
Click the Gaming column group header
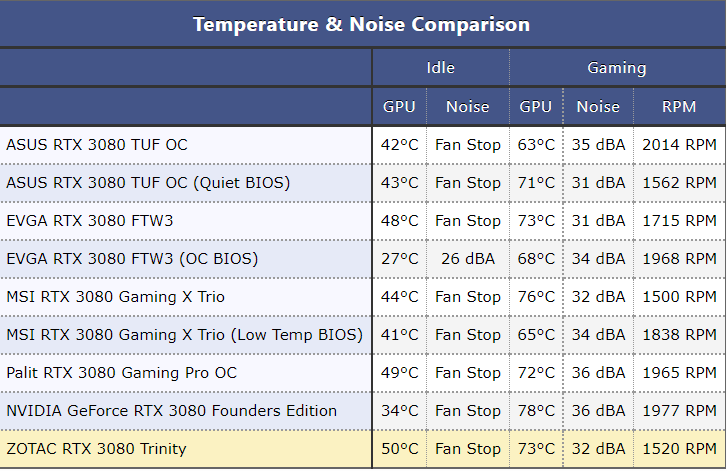coord(616,68)
